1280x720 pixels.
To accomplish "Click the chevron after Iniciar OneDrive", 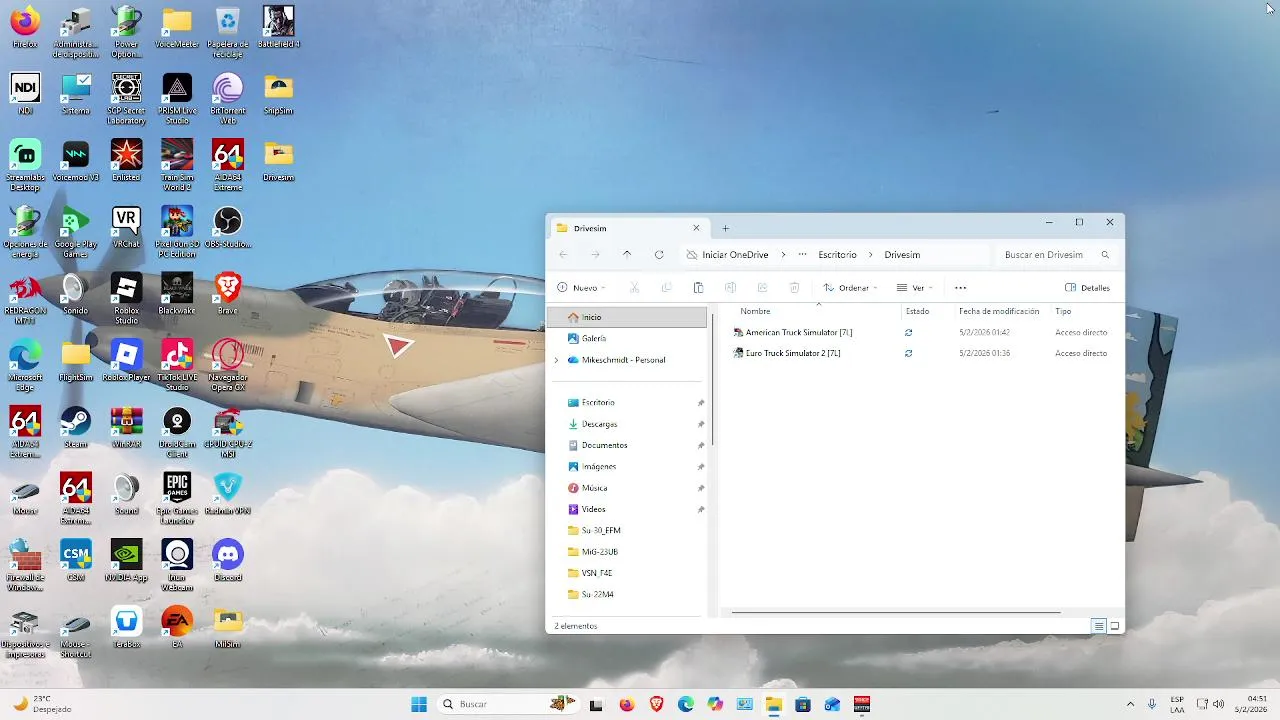I will (784, 255).
